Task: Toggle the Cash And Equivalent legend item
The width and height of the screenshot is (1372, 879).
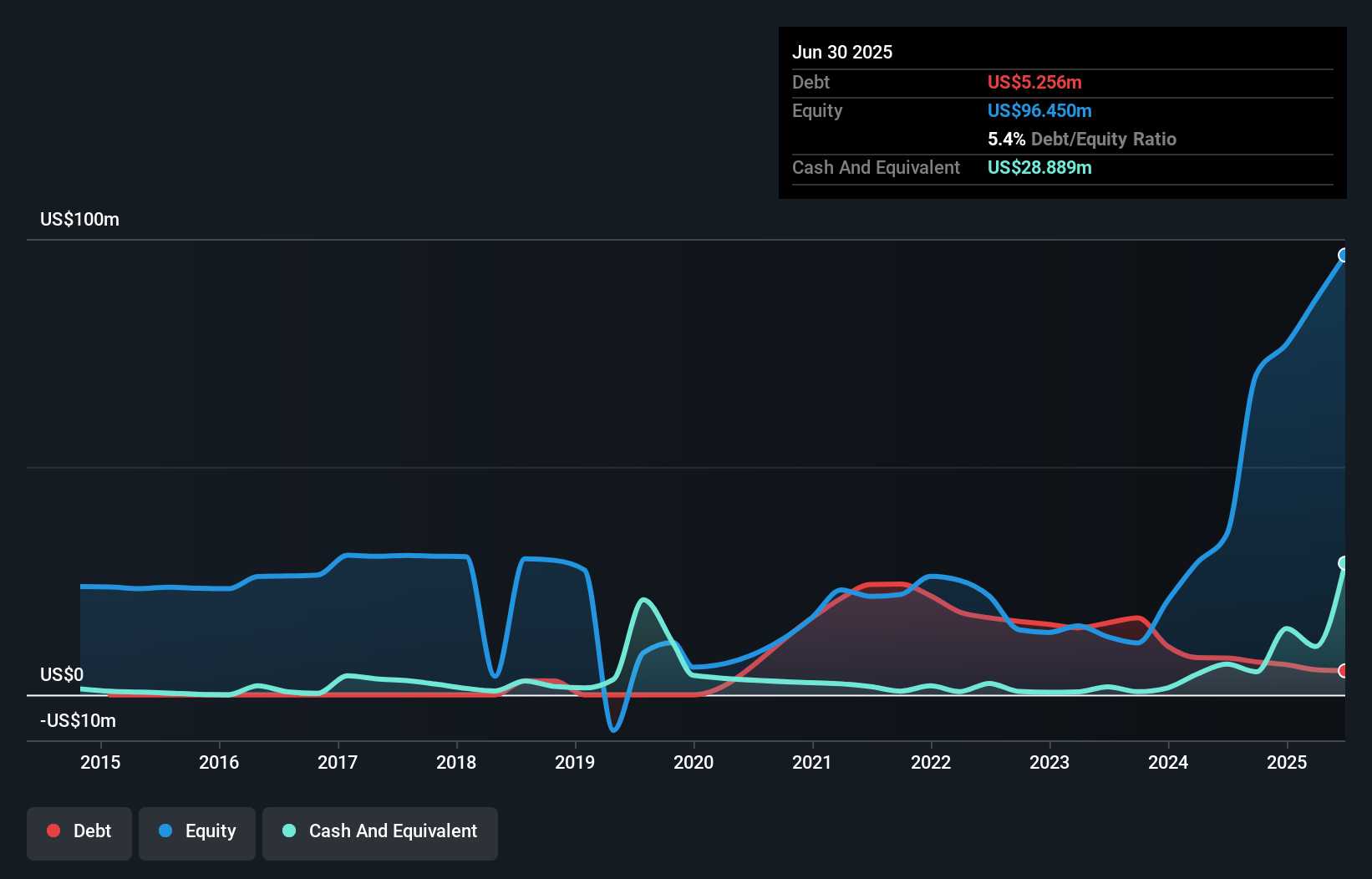Action: 380,831
